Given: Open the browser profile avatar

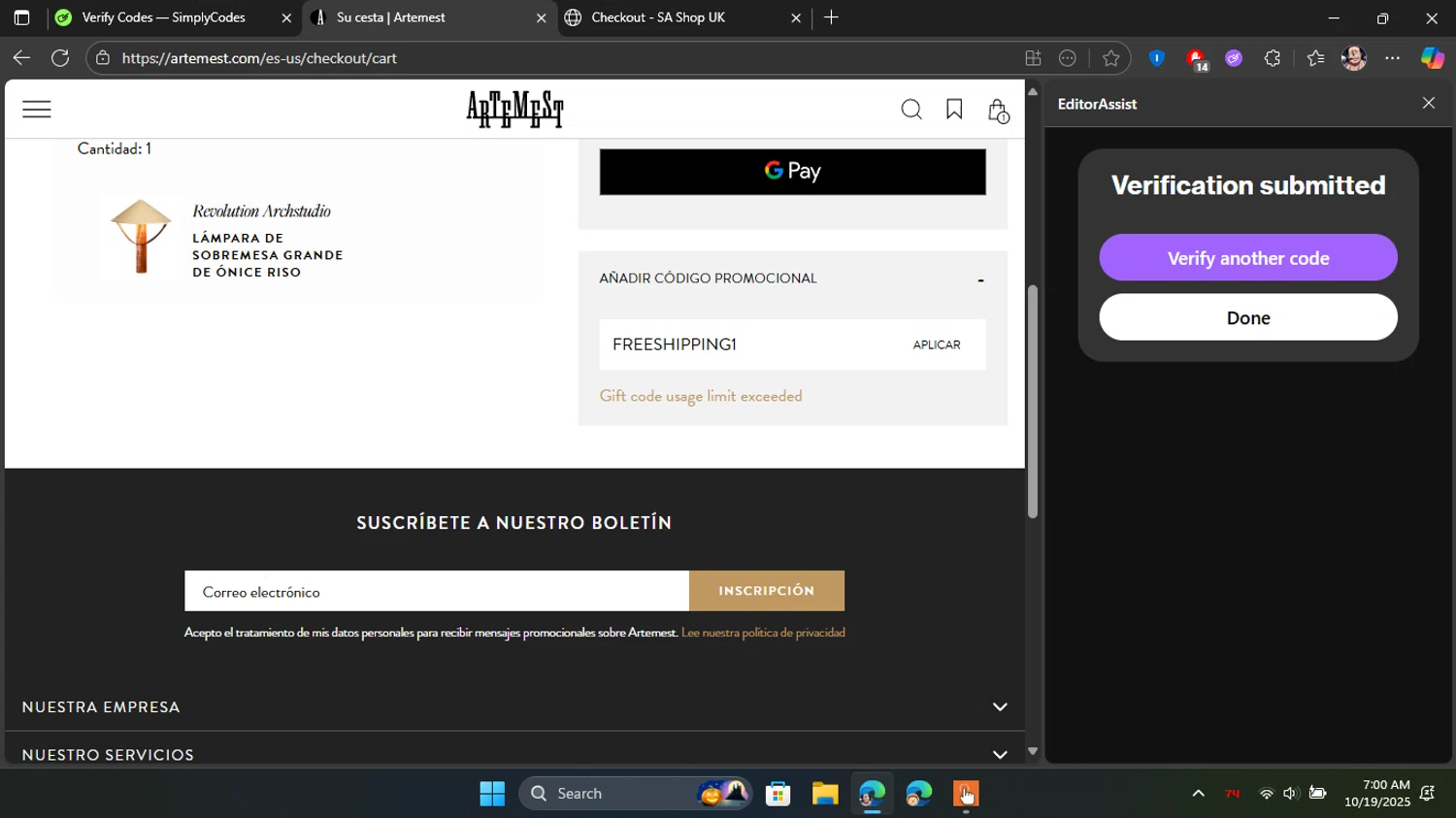Looking at the screenshot, I should [1354, 58].
